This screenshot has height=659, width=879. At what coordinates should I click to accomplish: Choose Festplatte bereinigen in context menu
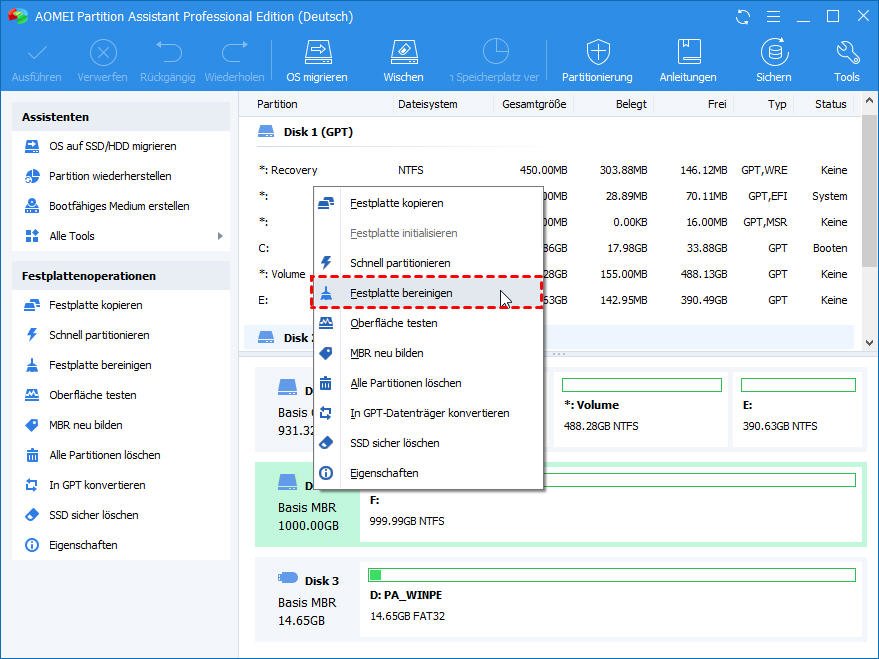coord(401,293)
